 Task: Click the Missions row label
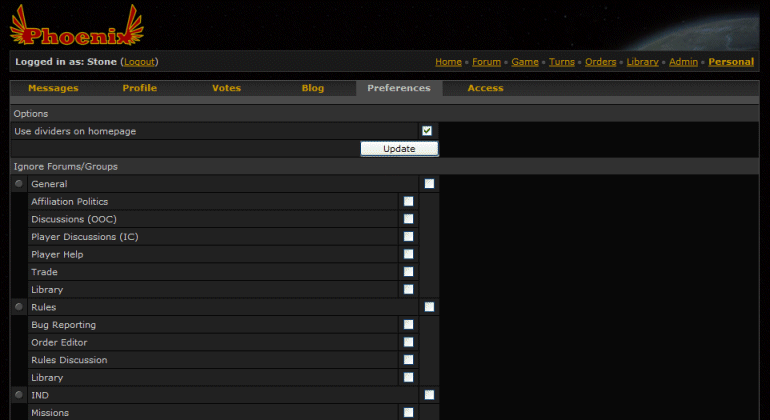pyautogui.click(x=50, y=413)
